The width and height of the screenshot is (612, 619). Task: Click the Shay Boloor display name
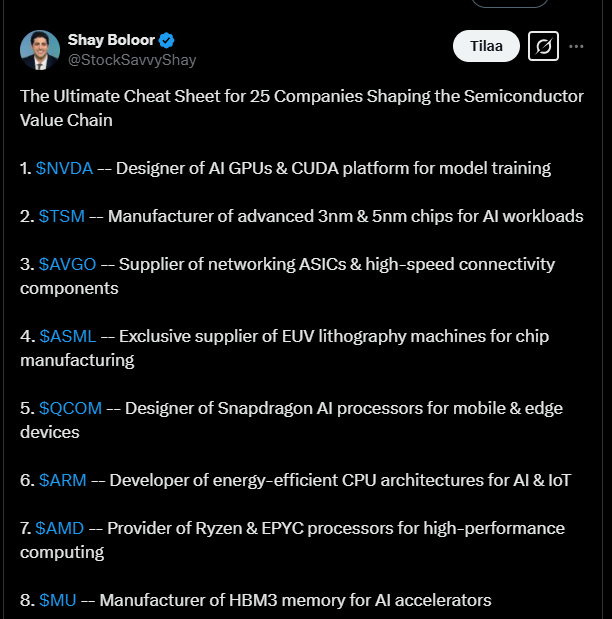[111, 40]
